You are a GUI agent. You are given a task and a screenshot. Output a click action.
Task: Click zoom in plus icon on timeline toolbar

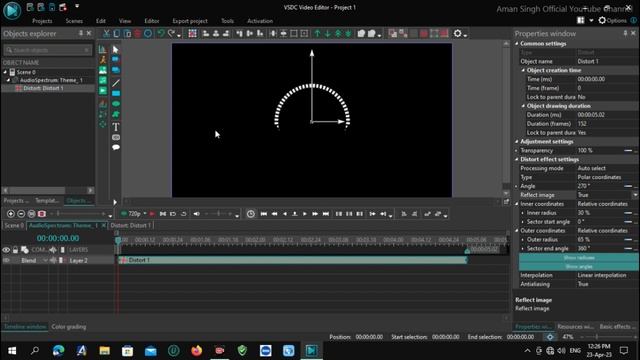tap(11, 213)
